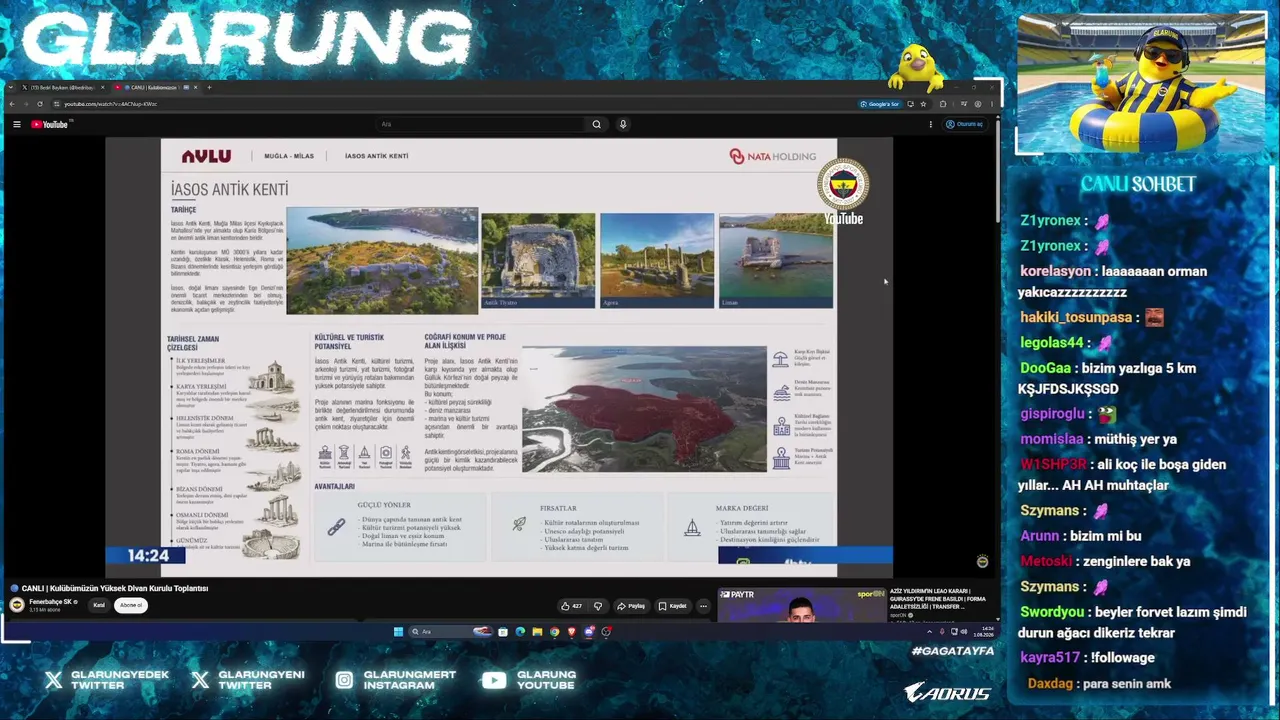Open the Fenerbahçe SK channel name link
The height and width of the screenshot is (720, 1280).
click(x=51, y=602)
